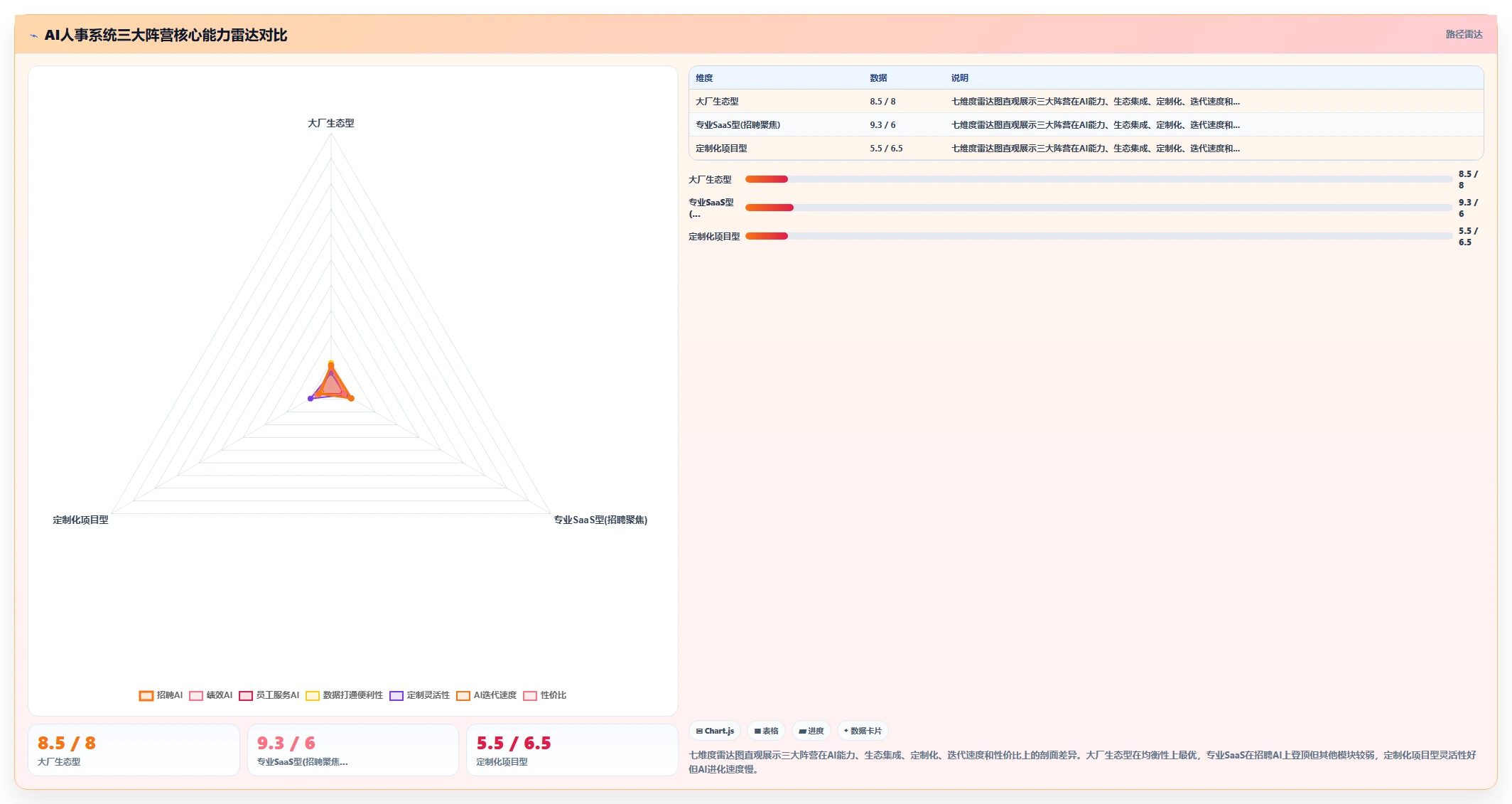Select the 数据卡片 tag chip
Image resolution: width=1512 pixels, height=804 pixels.
click(x=863, y=731)
